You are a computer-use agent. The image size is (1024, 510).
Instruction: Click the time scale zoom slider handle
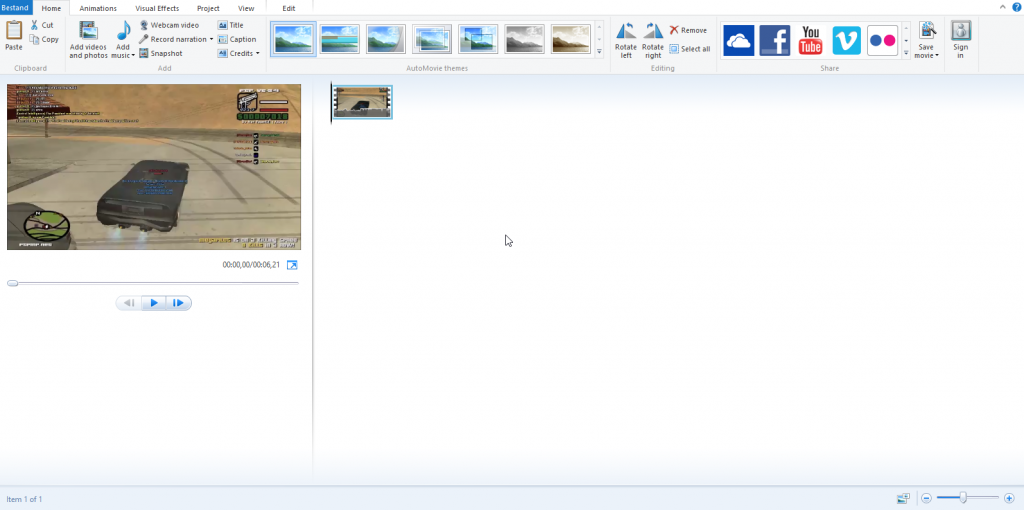click(963, 498)
